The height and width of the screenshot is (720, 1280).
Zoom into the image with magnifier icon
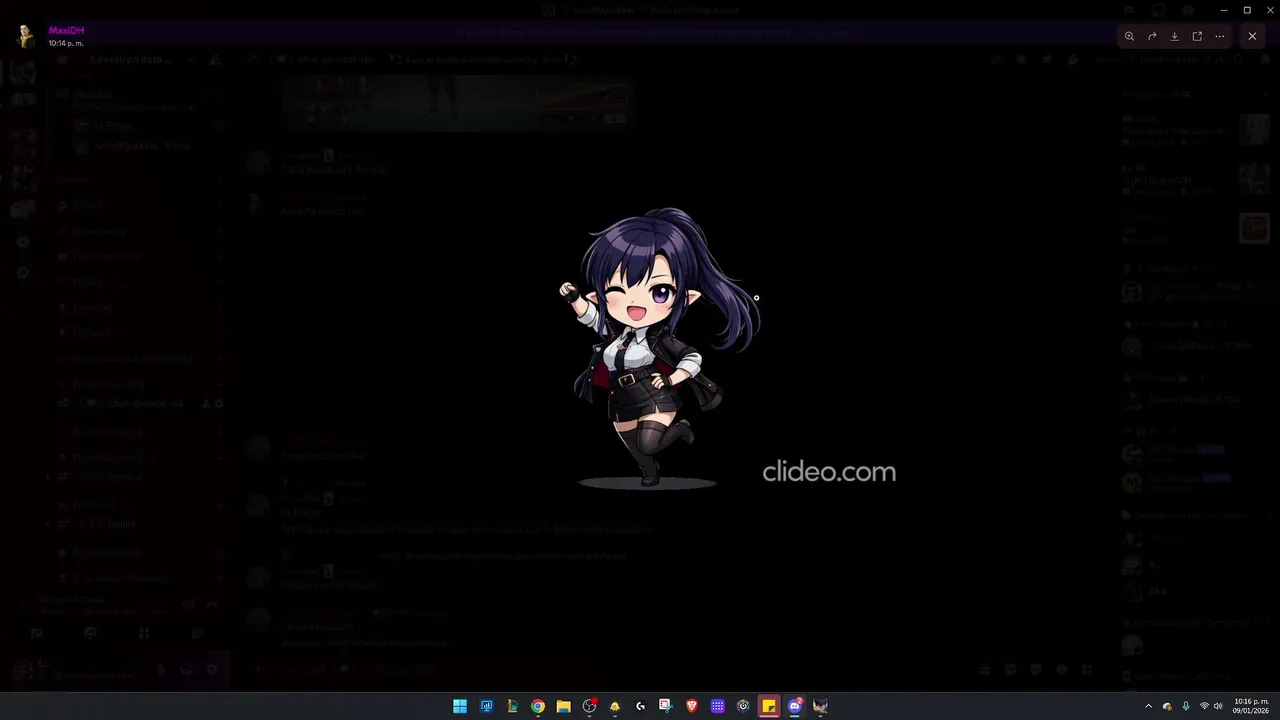(1129, 36)
